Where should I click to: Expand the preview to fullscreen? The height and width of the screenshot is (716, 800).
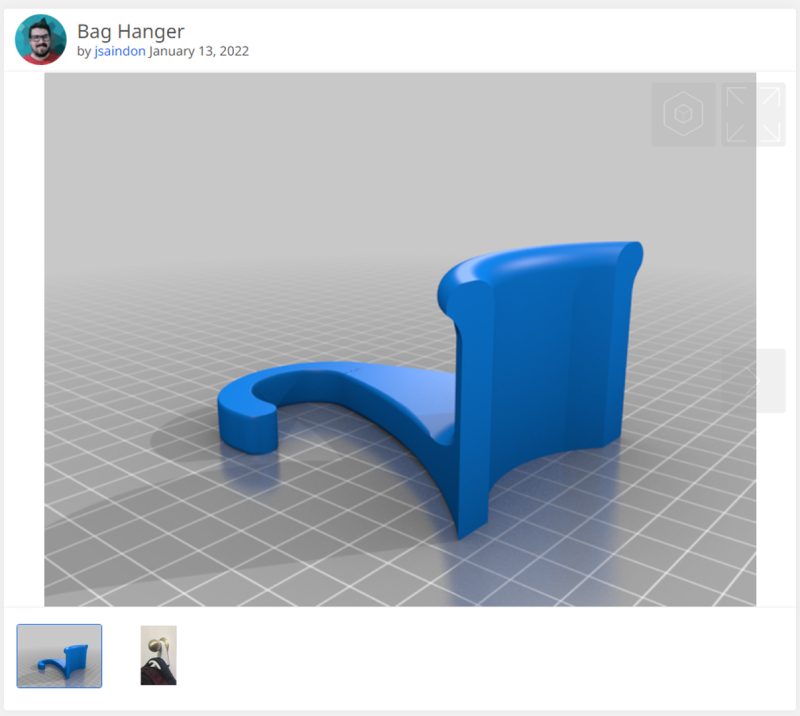[x=753, y=114]
